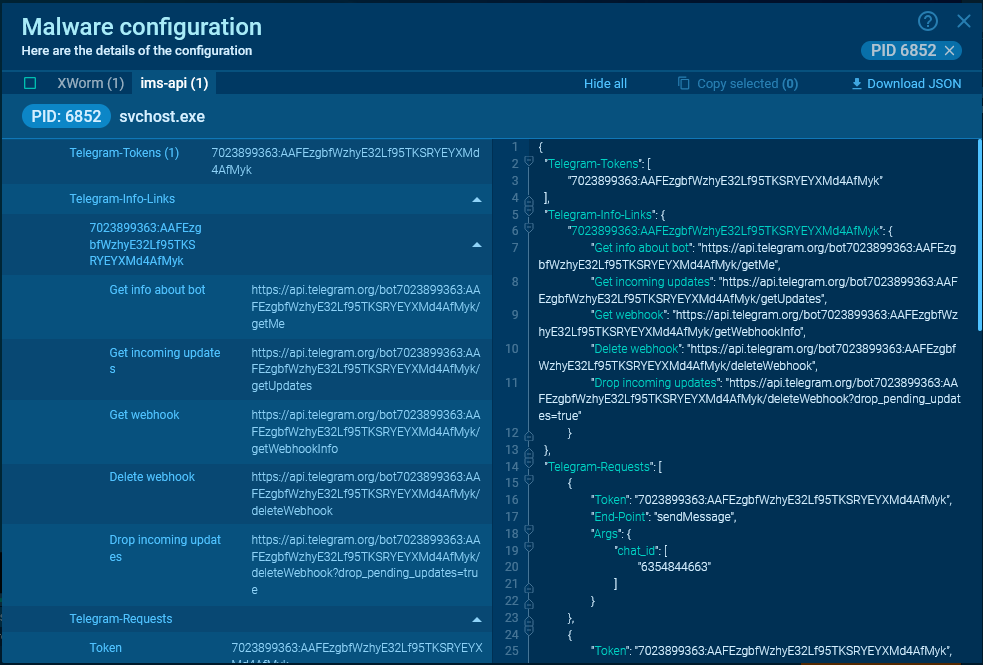Collapse the Telegram-Requests section
Screen dimensions: 983x665
point(477,619)
